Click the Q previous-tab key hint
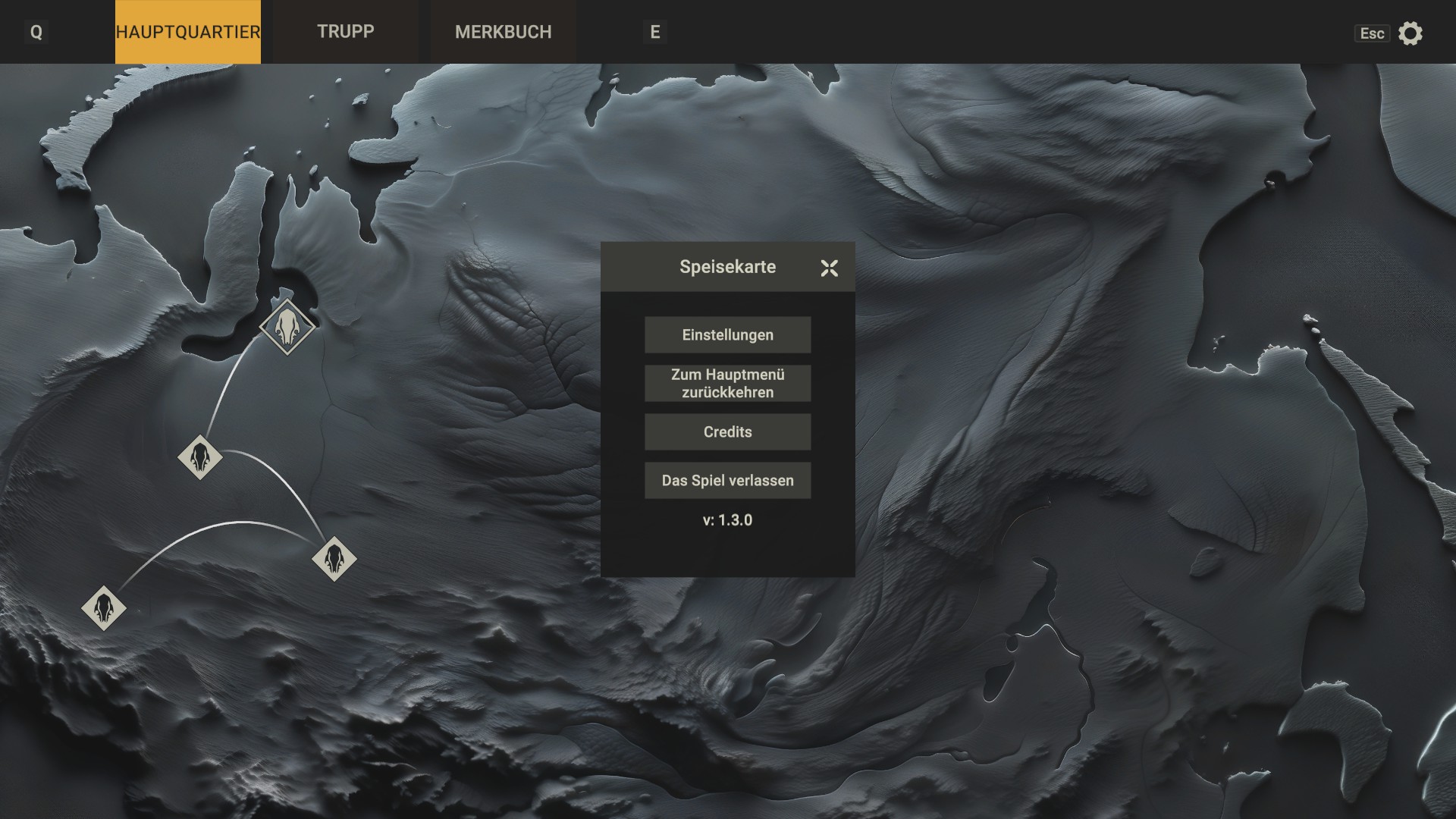The image size is (1456, 819). point(36,32)
